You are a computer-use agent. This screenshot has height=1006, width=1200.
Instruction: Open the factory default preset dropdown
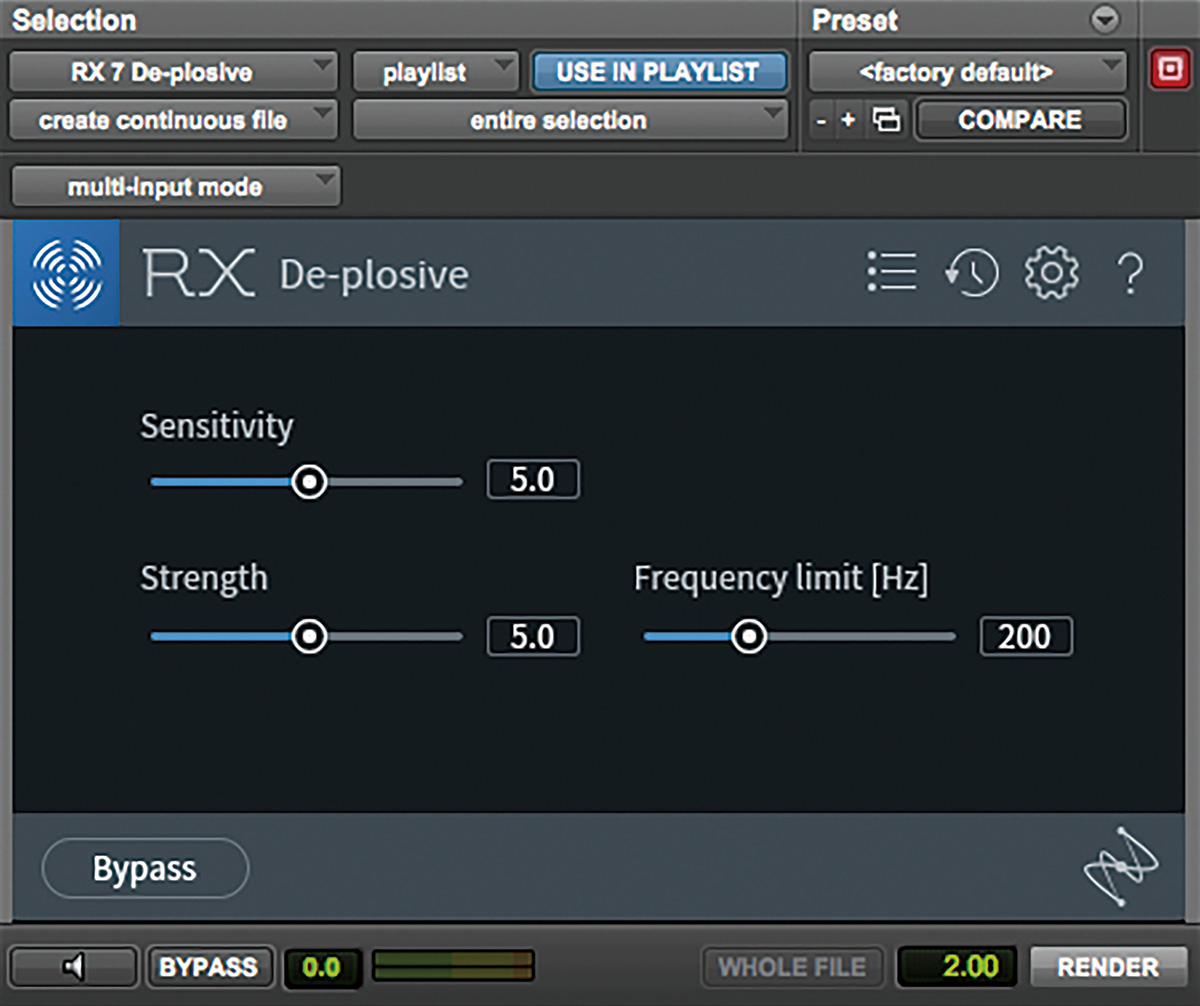(967, 72)
